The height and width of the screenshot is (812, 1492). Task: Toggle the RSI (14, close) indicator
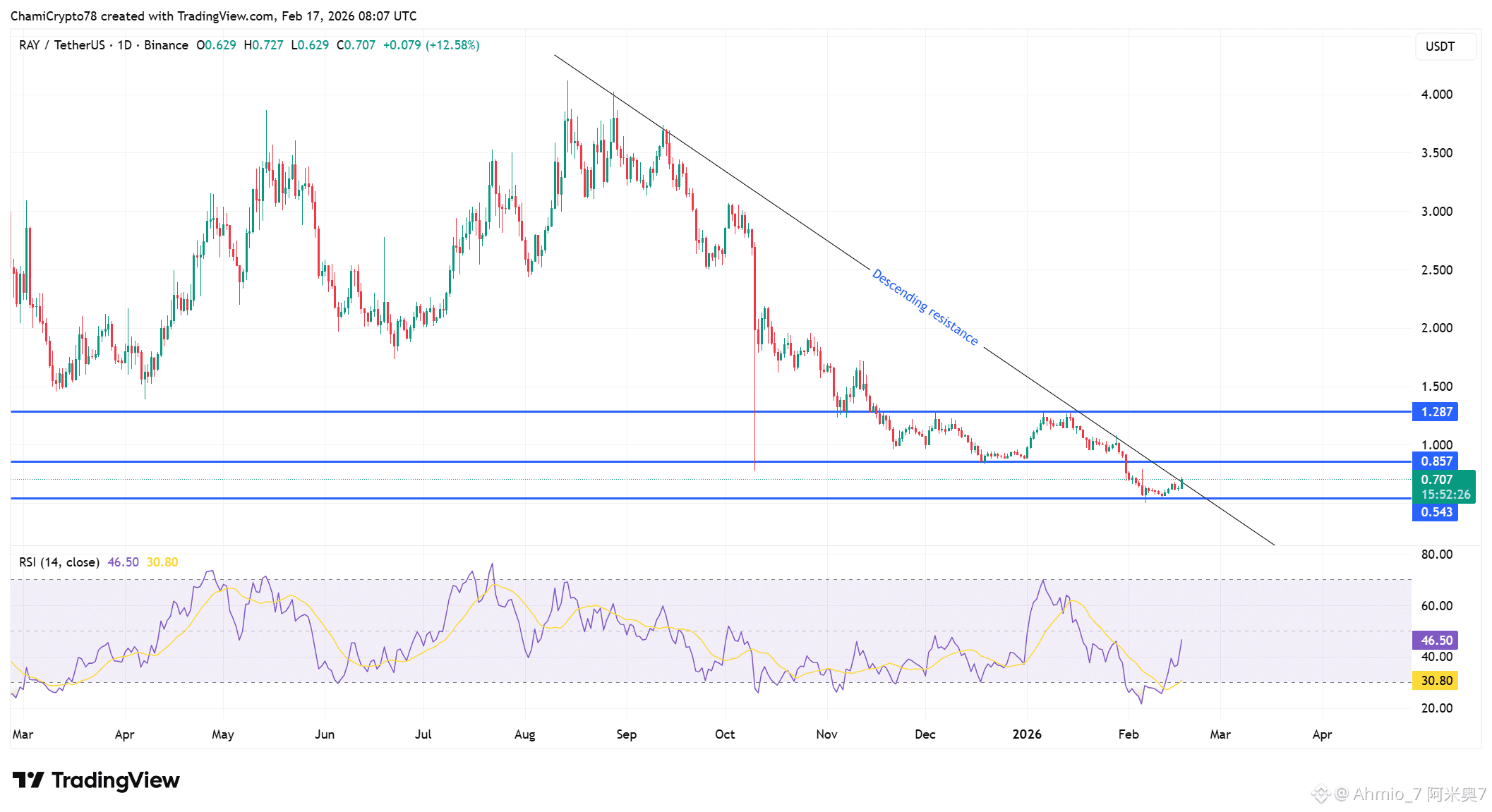(59, 562)
